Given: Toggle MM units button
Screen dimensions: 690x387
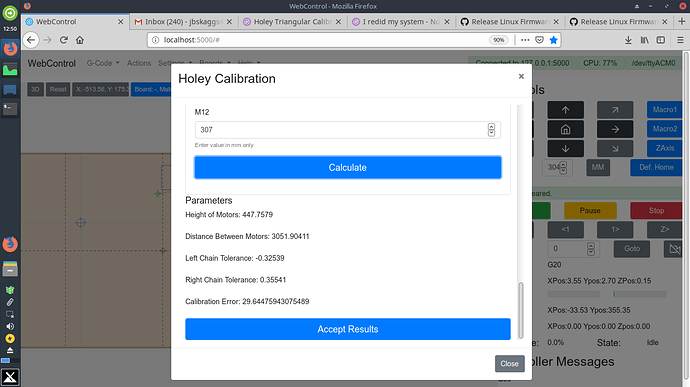Looking at the screenshot, I should (598, 167).
